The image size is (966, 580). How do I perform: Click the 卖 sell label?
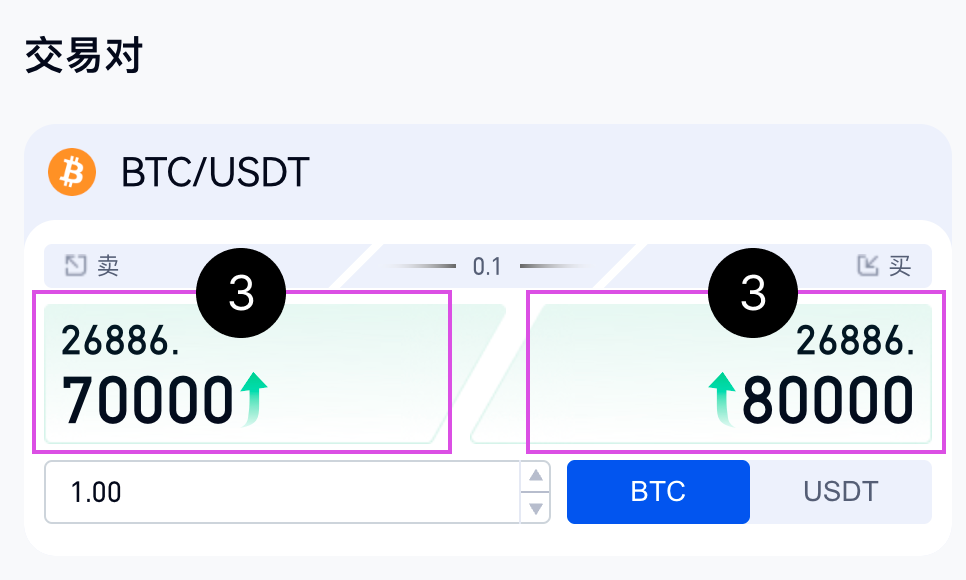(108, 266)
